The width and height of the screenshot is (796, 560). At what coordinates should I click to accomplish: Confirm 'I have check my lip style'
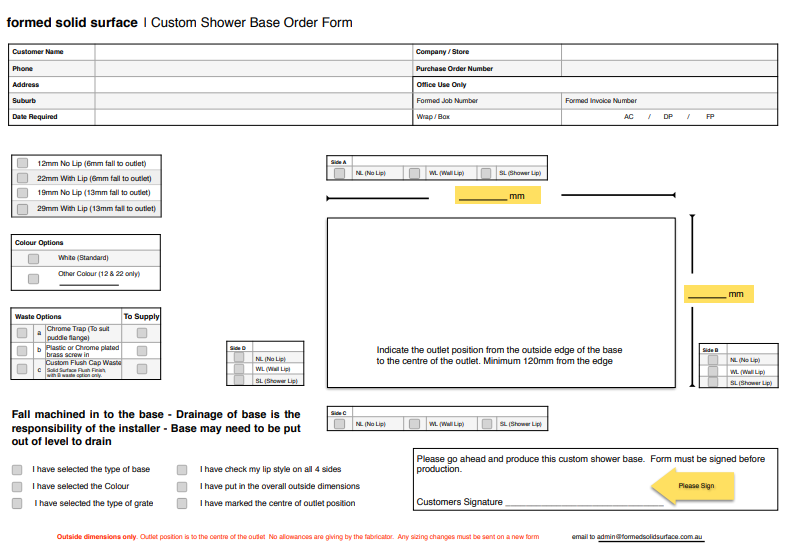point(182,470)
